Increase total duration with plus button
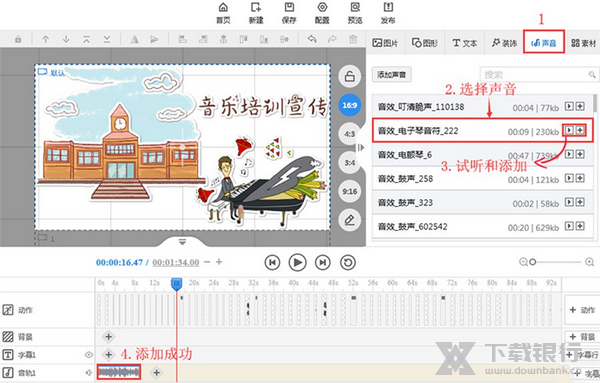 (219, 262)
